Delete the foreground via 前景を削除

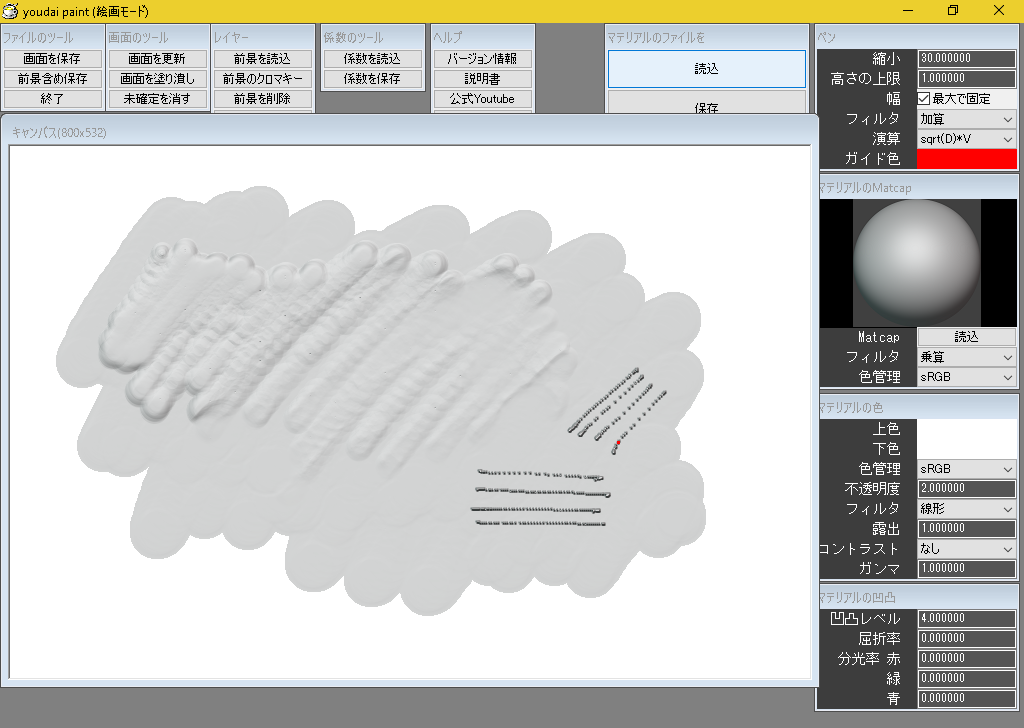[x=262, y=99]
